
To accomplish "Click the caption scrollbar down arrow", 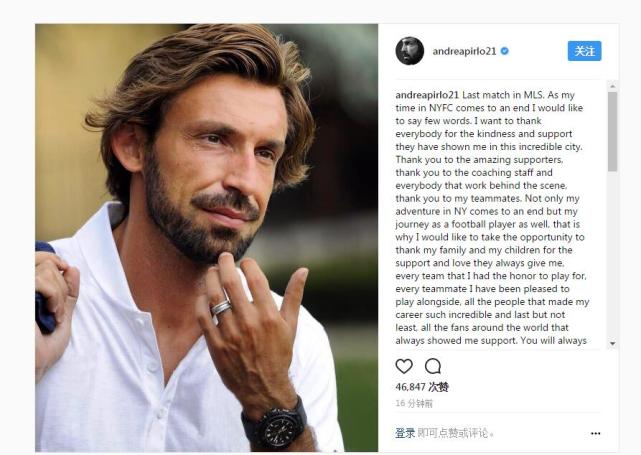I will point(612,343).
